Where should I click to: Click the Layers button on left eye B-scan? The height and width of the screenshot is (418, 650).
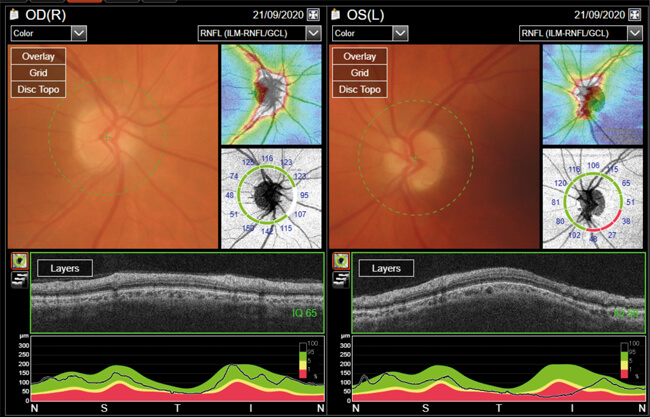[x=387, y=268]
